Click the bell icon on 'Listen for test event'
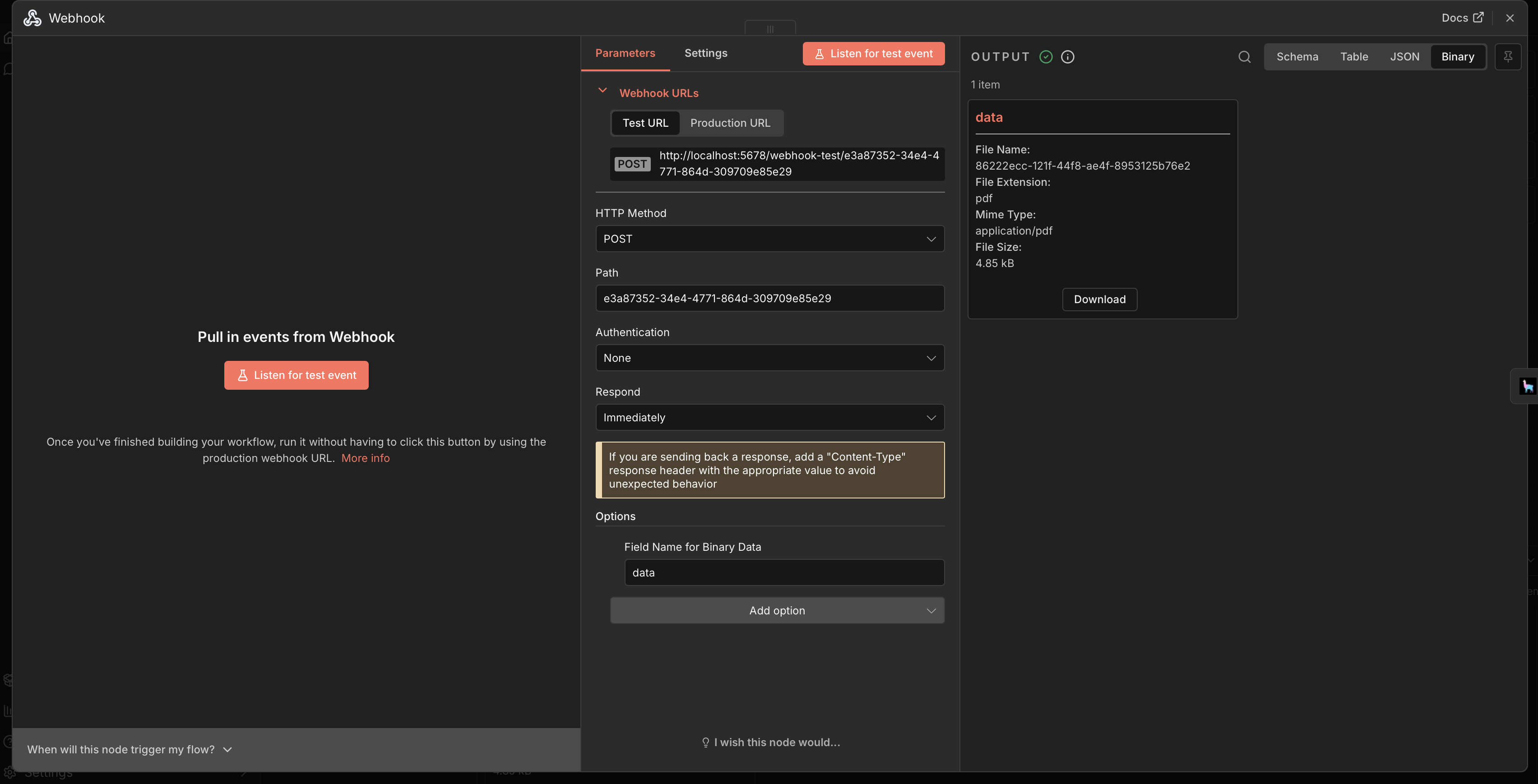The width and height of the screenshot is (1538, 784). (820, 53)
